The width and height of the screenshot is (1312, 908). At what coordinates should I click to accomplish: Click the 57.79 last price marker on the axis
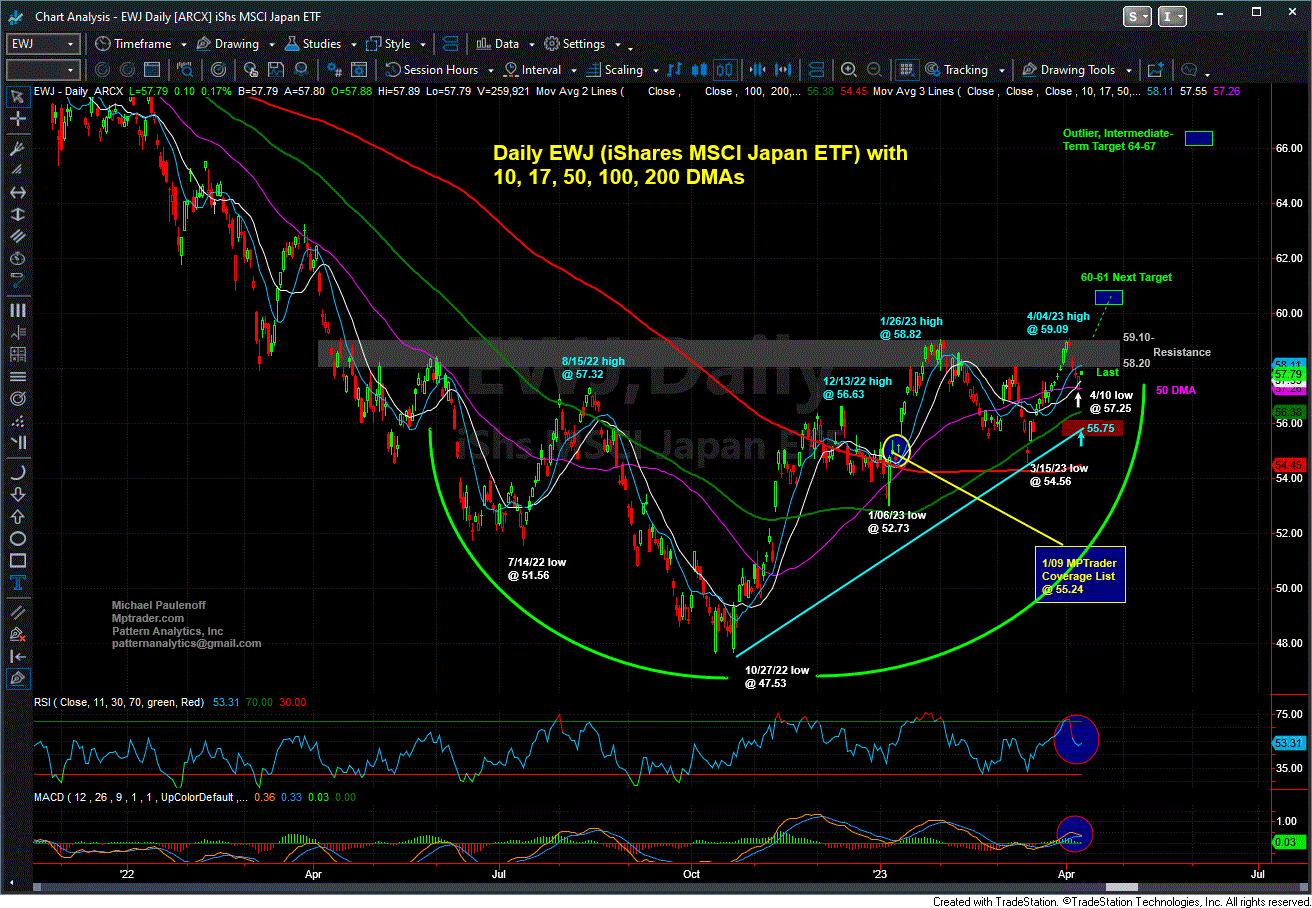coord(1289,375)
